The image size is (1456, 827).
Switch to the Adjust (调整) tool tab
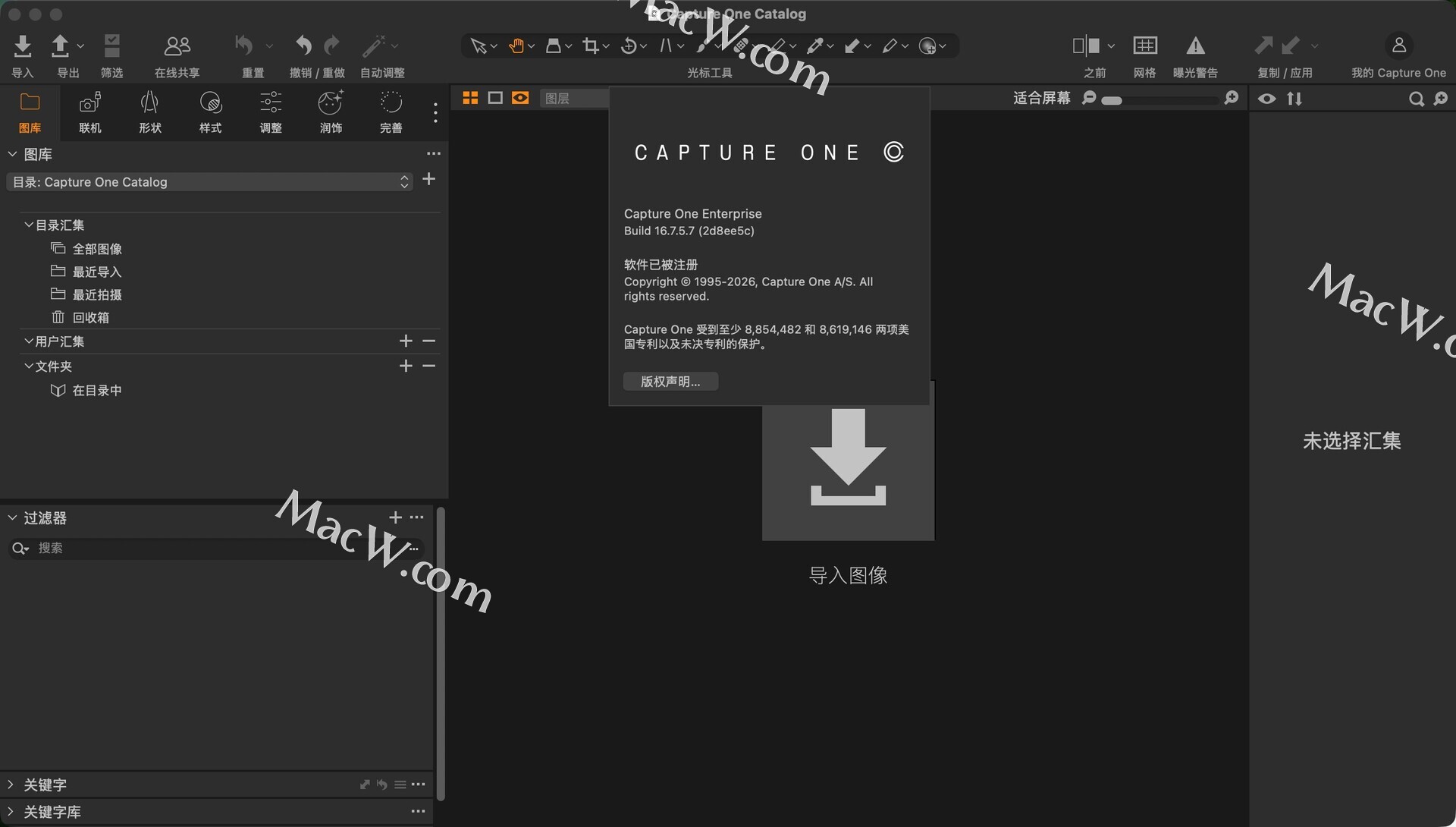271,111
